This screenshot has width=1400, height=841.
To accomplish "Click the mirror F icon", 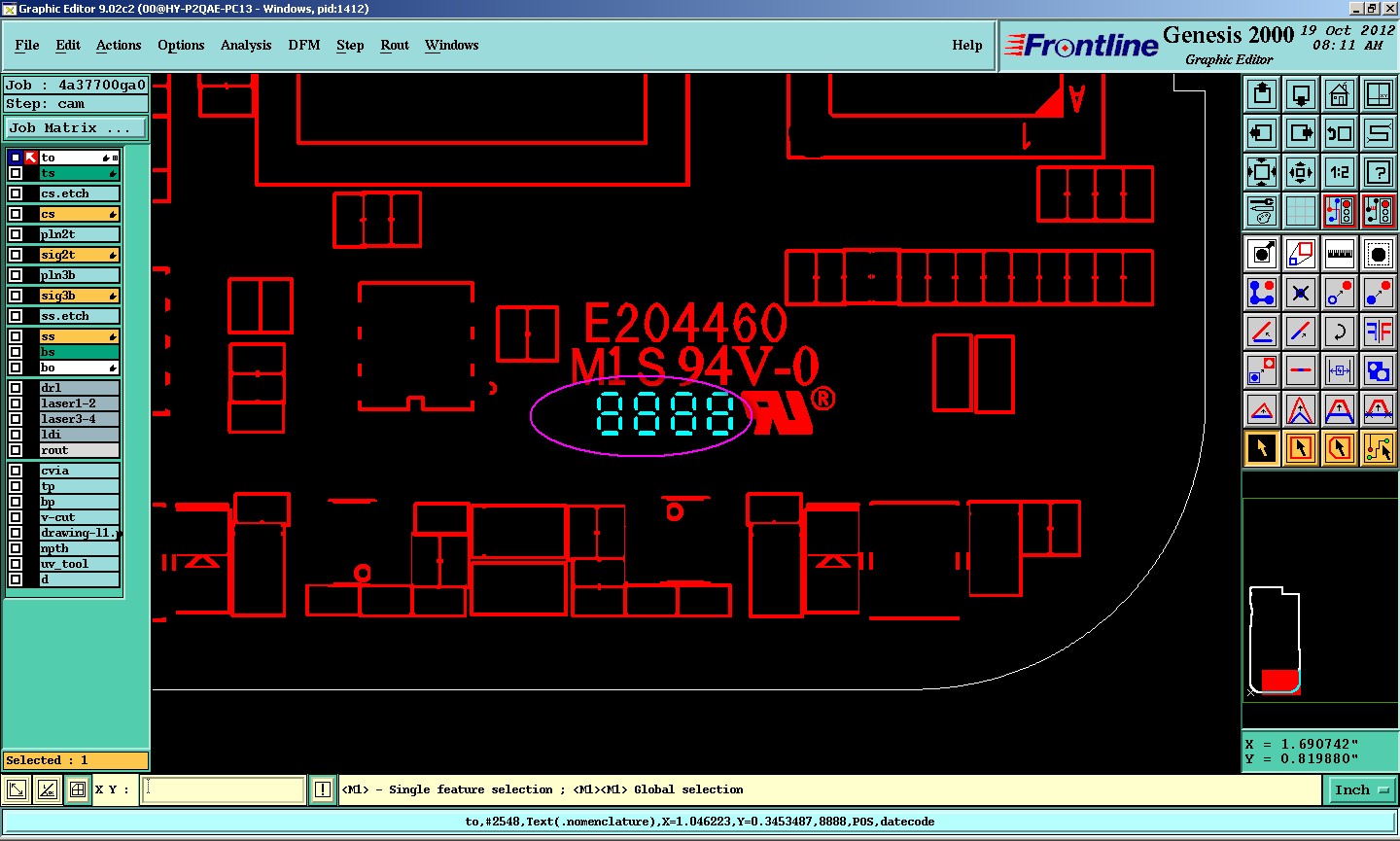I will tap(1379, 332).
